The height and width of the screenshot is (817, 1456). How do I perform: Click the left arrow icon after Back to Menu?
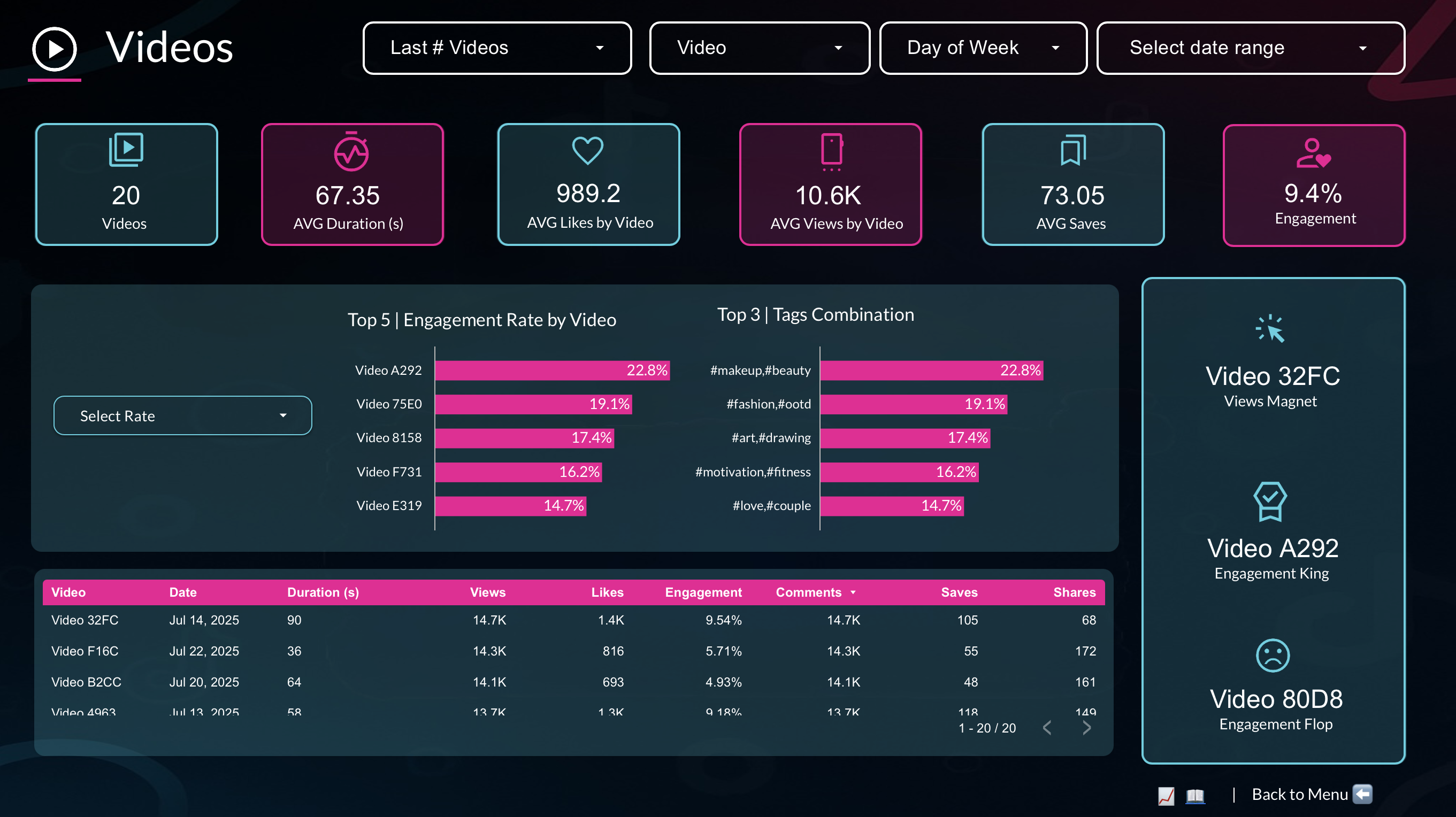pyautogui.click(x=1362, y=794)
